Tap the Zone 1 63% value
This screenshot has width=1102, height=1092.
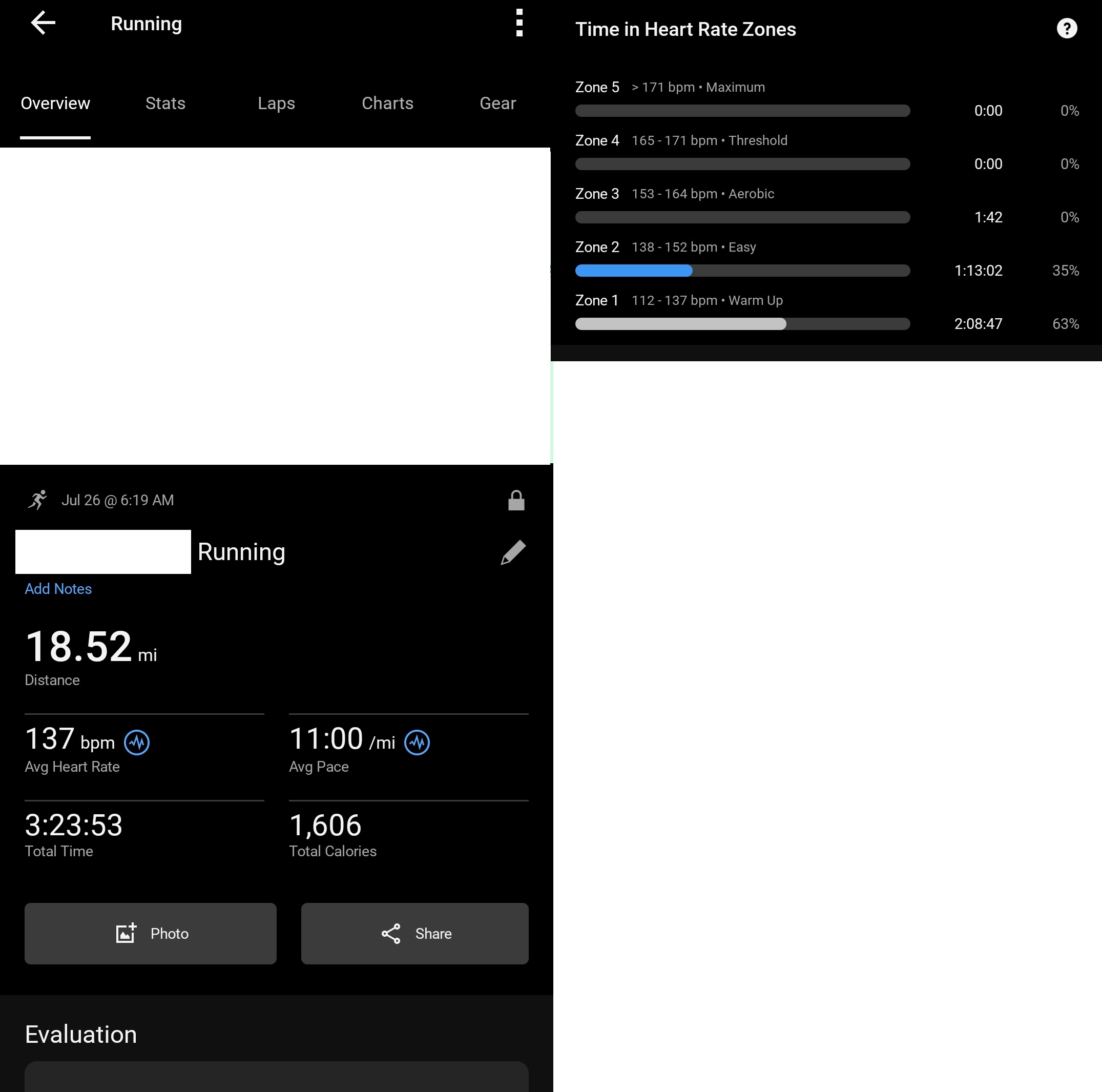click(x=1066, y=324)
